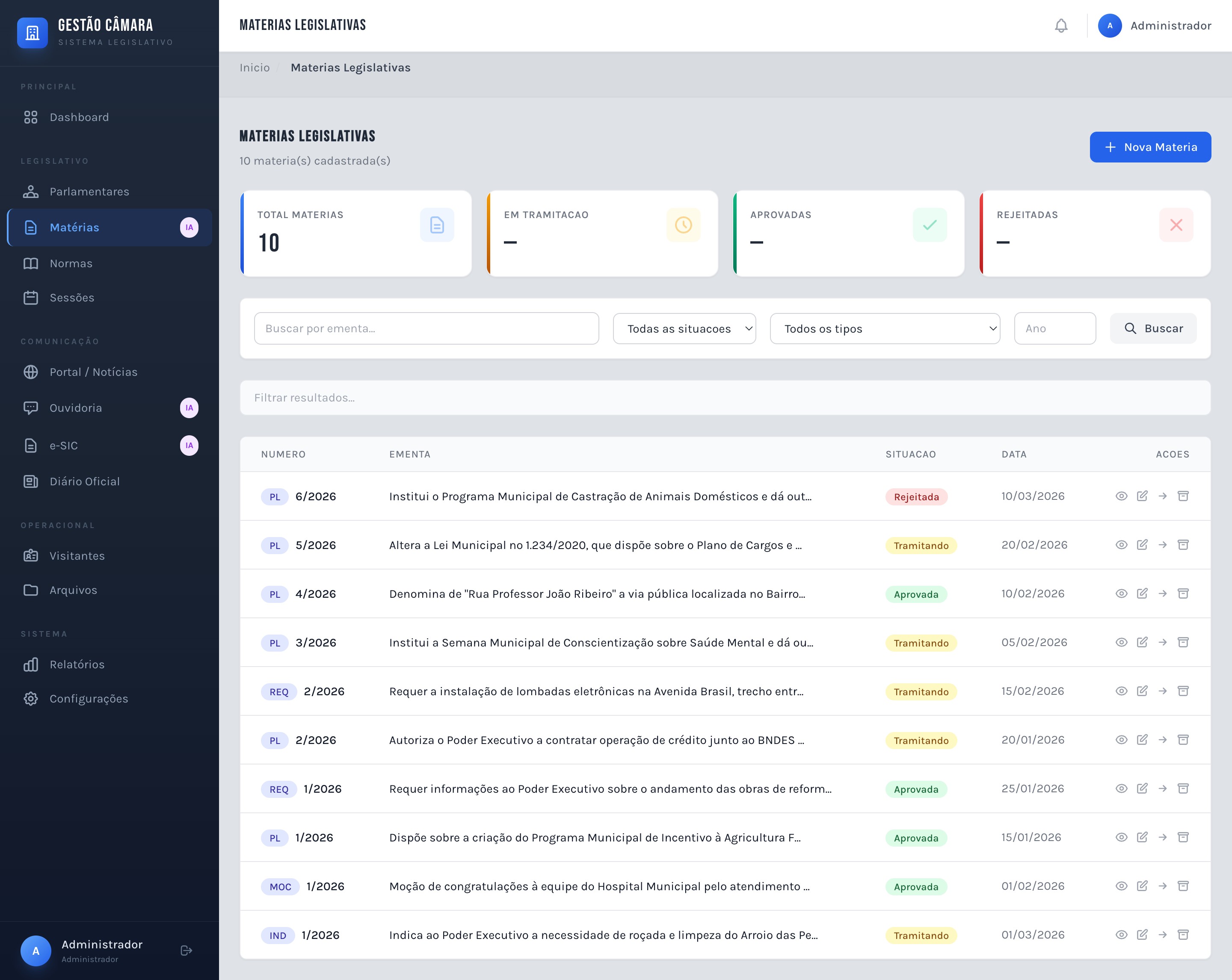Click the IA badge next to Ouvidoria
Image resolution: width=1232 pixels, height=980 pixels.
(x=189, y=408)
